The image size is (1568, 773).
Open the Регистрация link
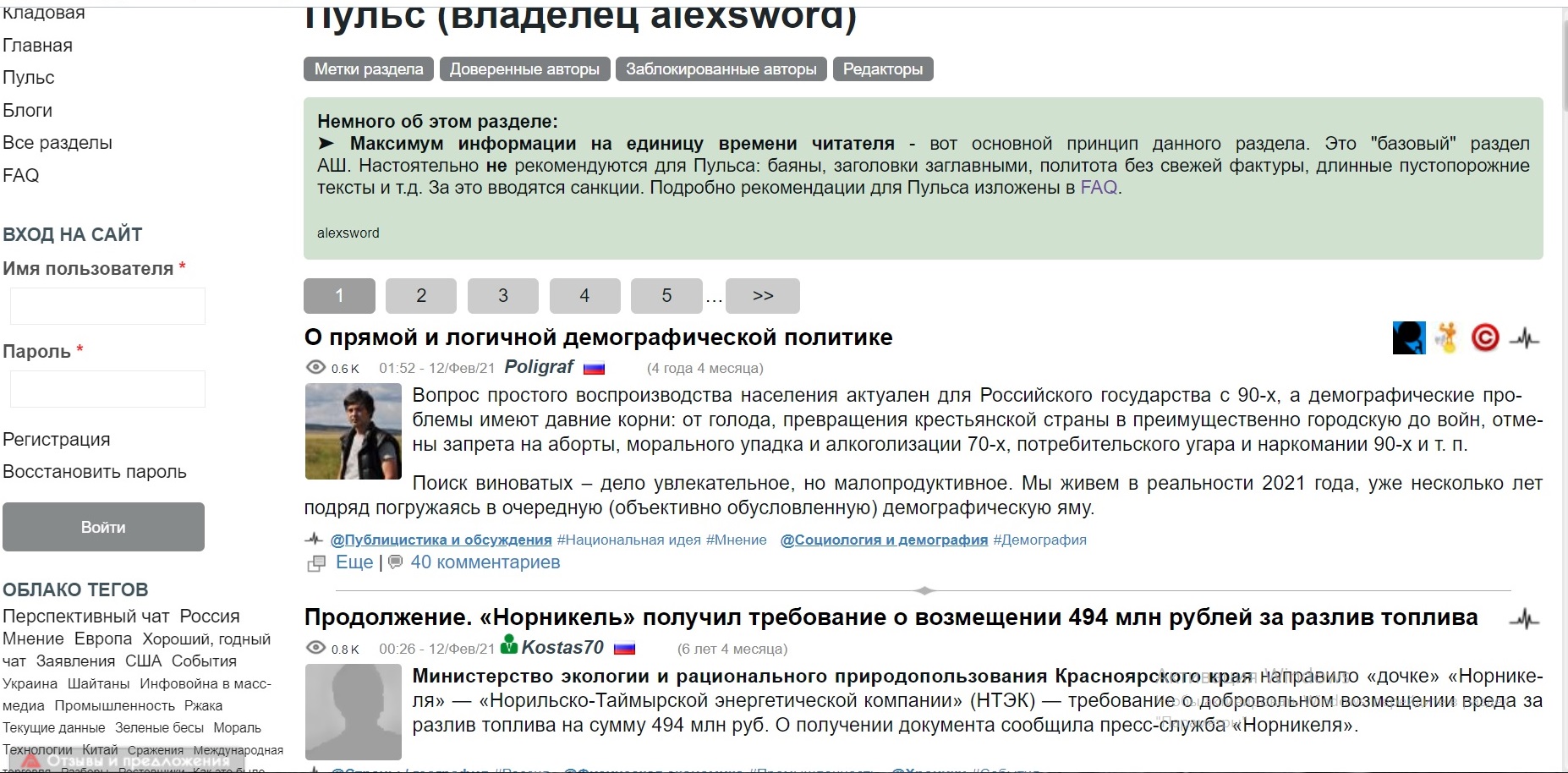[x=57, y=440]
